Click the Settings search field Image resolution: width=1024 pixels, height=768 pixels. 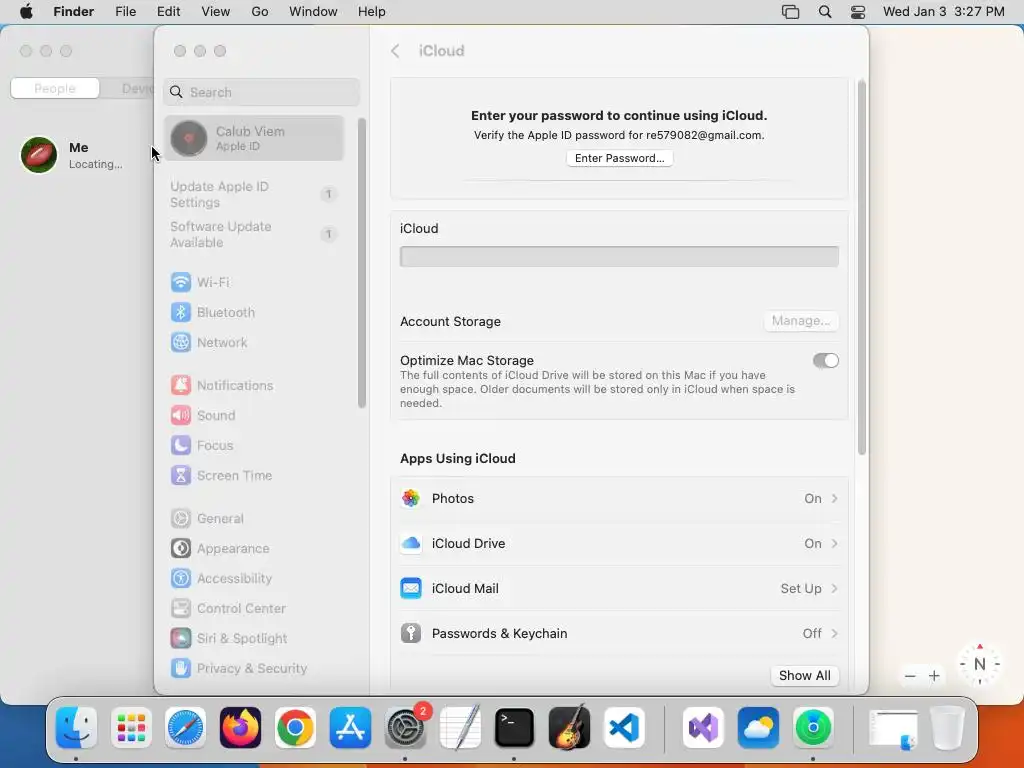[x=261, y=92]
